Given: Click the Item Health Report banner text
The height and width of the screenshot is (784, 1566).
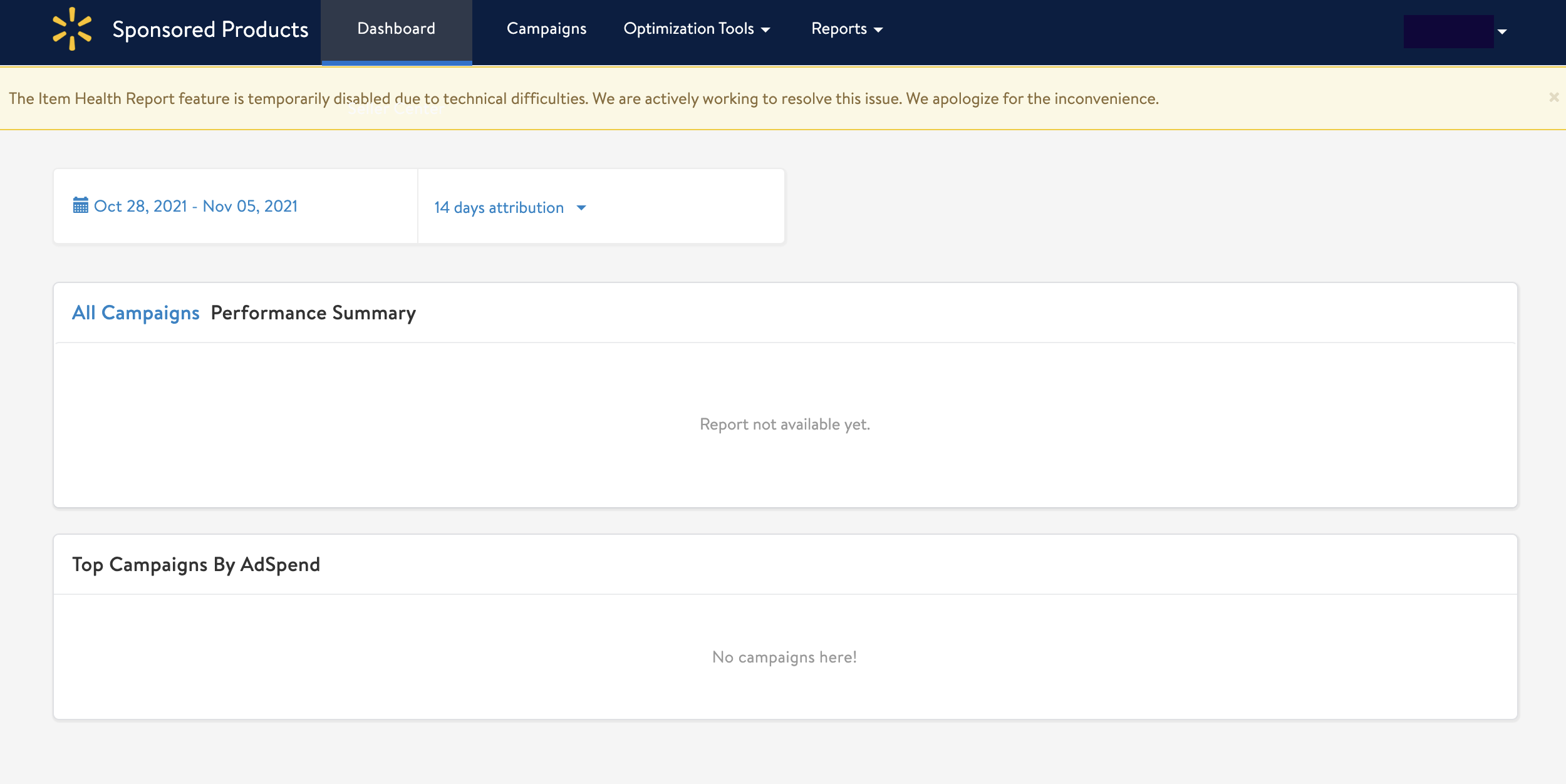Looking at the screenshot, I should (584, 98).
